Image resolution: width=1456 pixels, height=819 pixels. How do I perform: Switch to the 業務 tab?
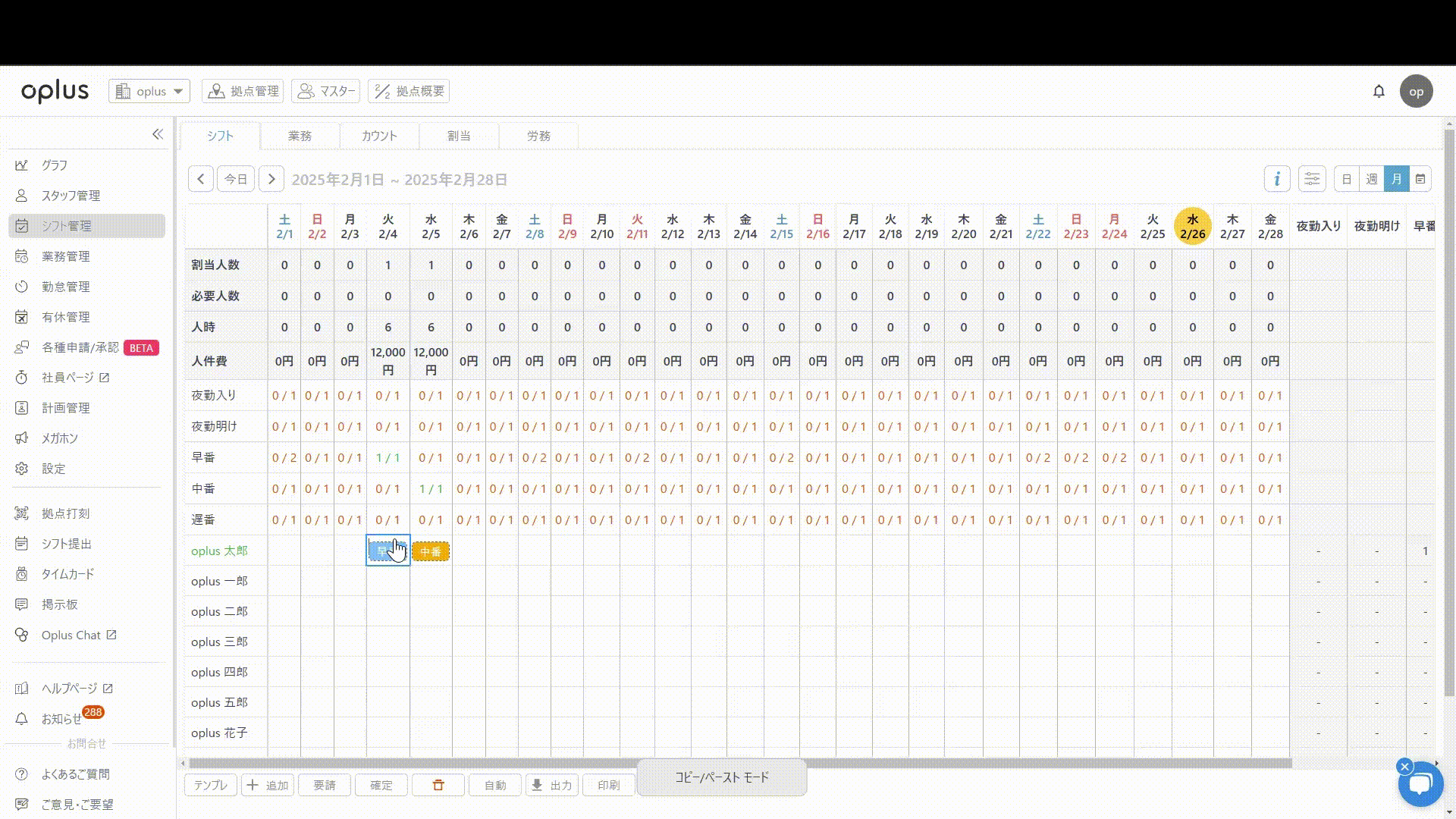point(300,136)
